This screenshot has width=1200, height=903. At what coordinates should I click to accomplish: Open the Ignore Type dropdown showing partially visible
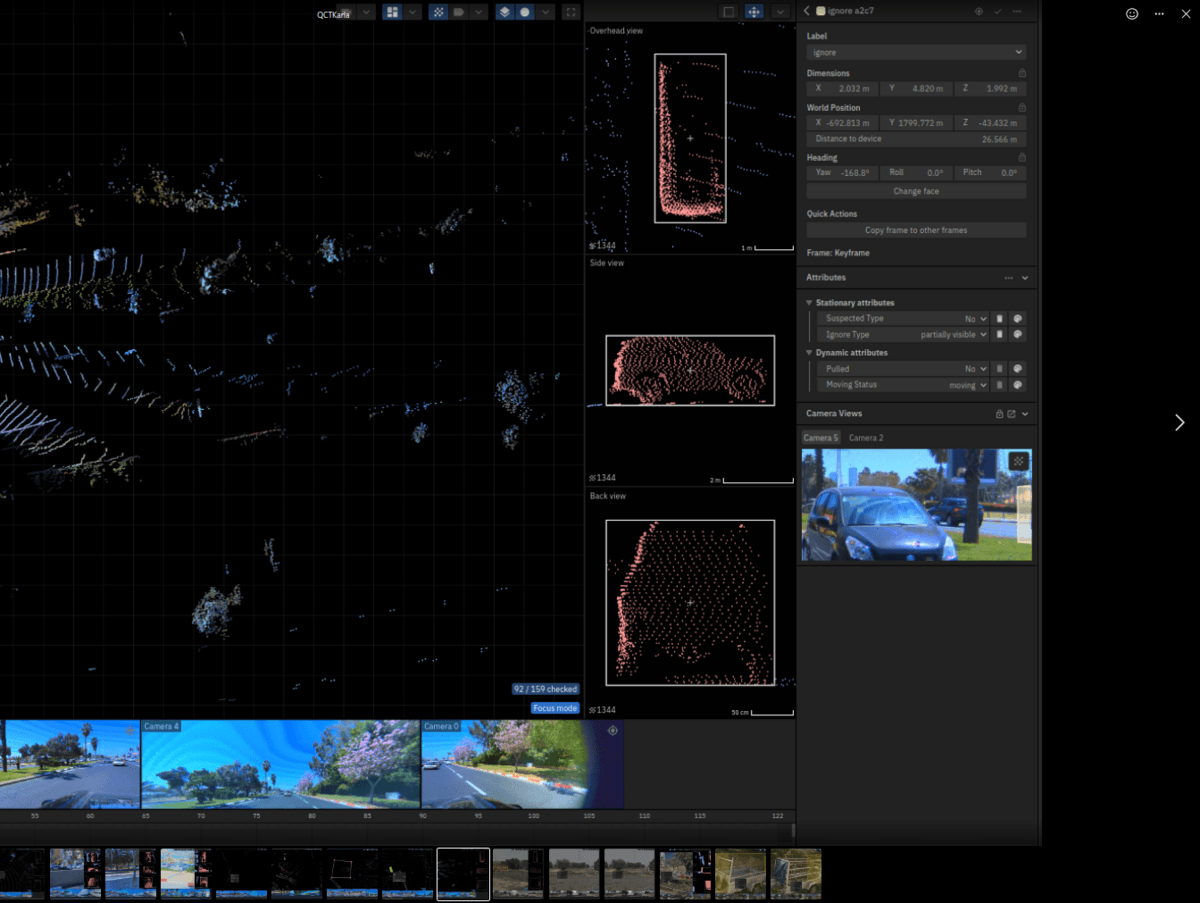(903, 335)
